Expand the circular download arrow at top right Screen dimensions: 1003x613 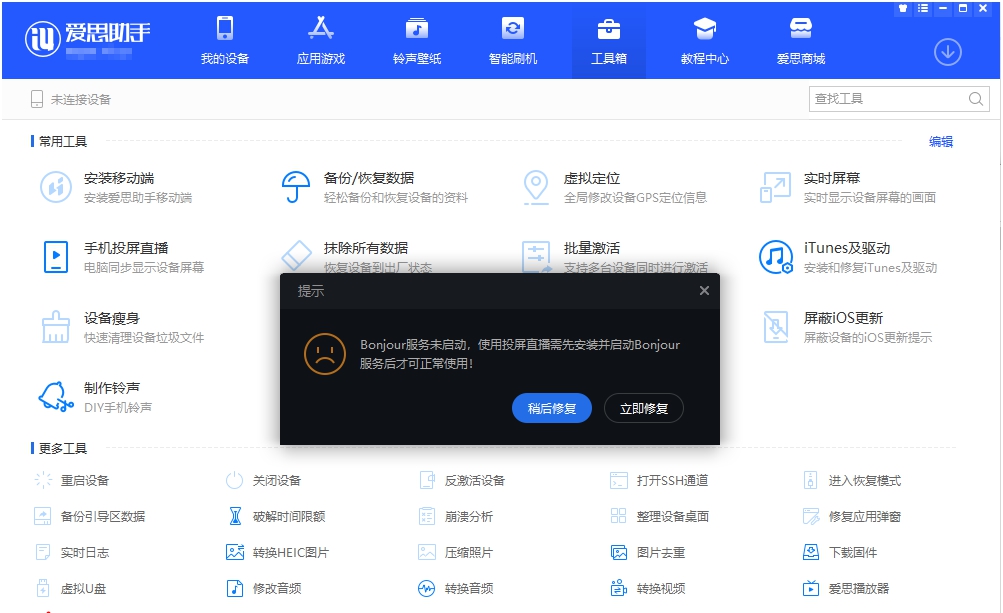pos(947,52)
